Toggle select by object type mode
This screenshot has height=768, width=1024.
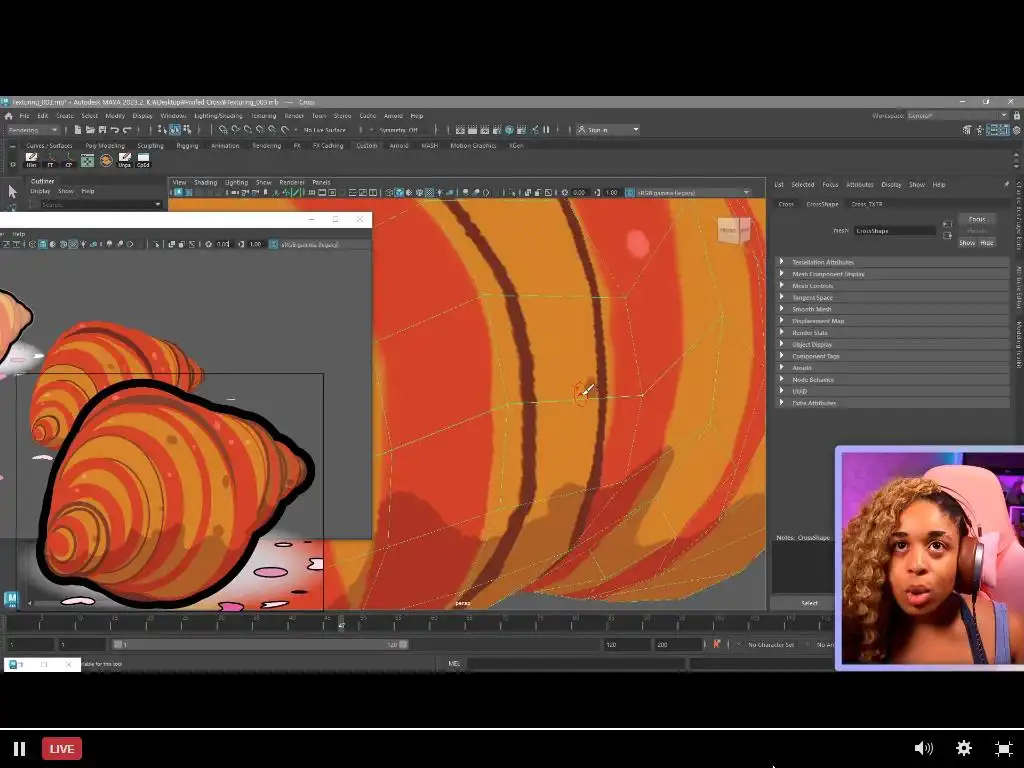(x=175, y=130)
